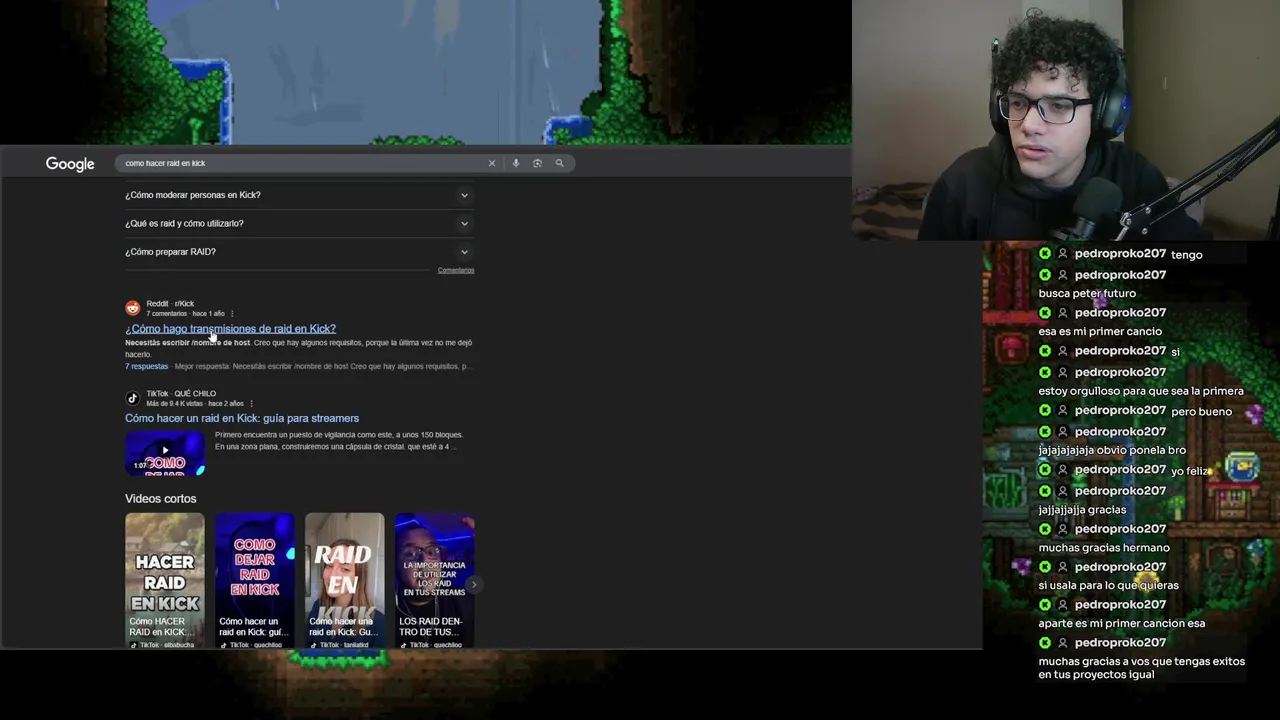Click the 'Videos cortos' heading
Viewport: 1280px width, 720px height.
[160, 499]
